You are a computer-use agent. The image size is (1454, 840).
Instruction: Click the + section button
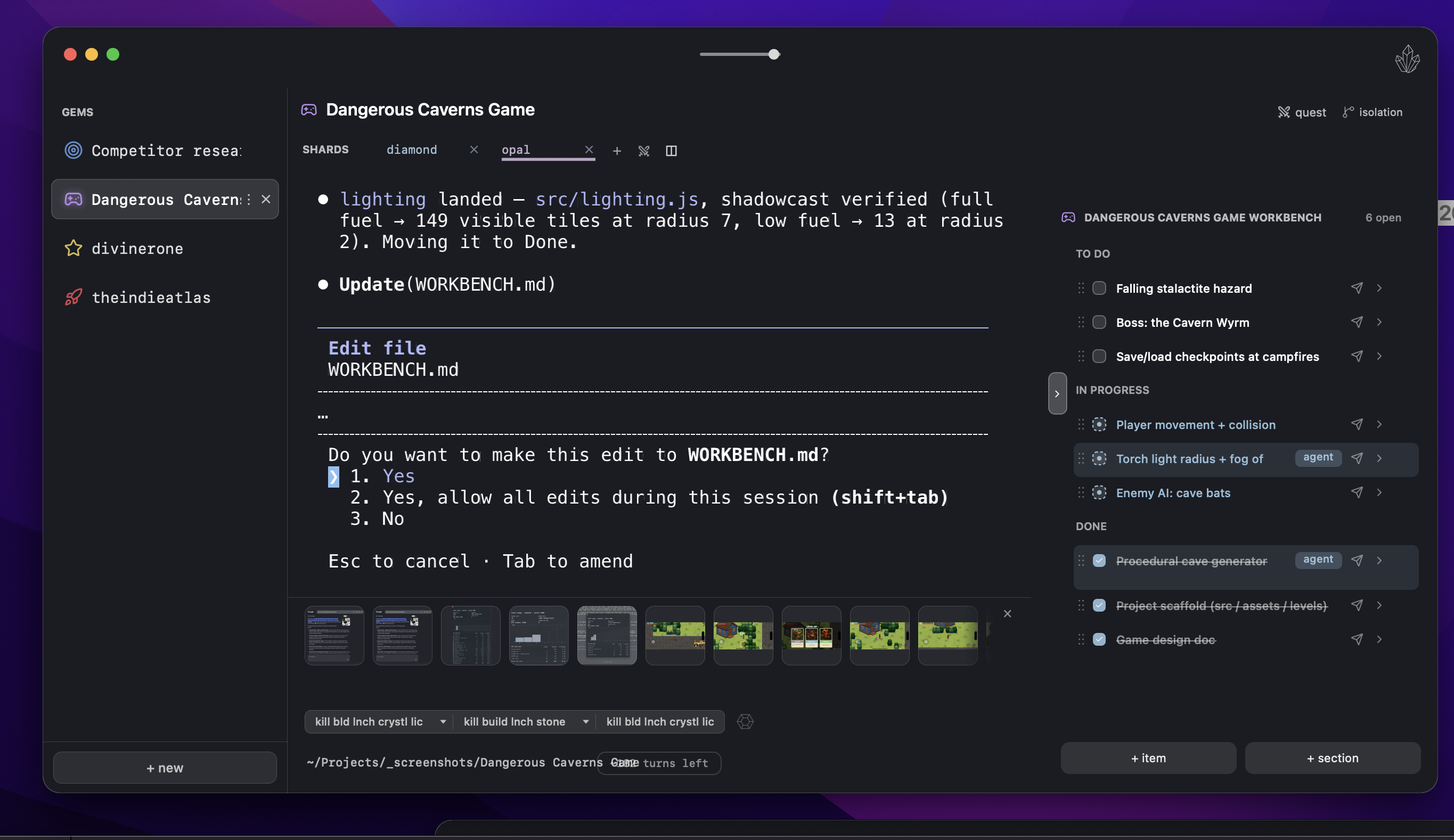pos(1332,757)
